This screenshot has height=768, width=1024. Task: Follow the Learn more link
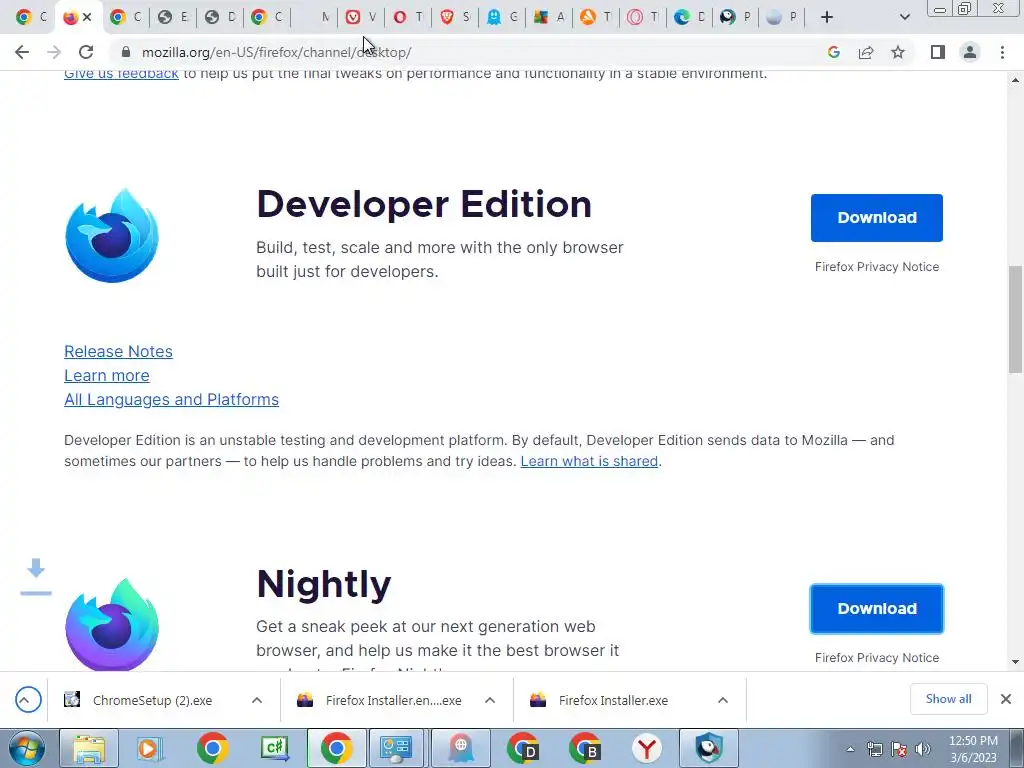click(106, 376)
